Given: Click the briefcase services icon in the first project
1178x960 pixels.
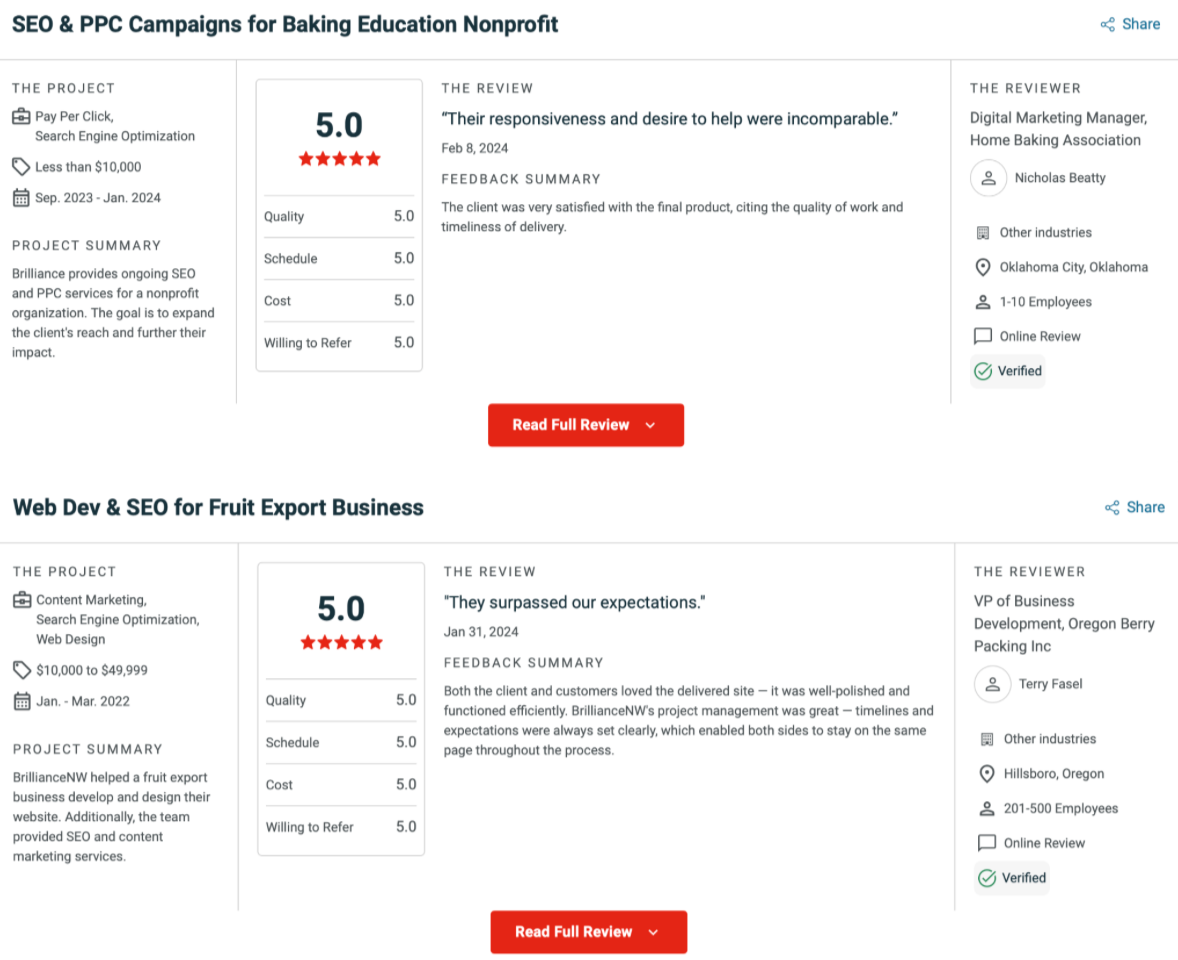Looking at the screenshot, I should (x=21, y=117).
